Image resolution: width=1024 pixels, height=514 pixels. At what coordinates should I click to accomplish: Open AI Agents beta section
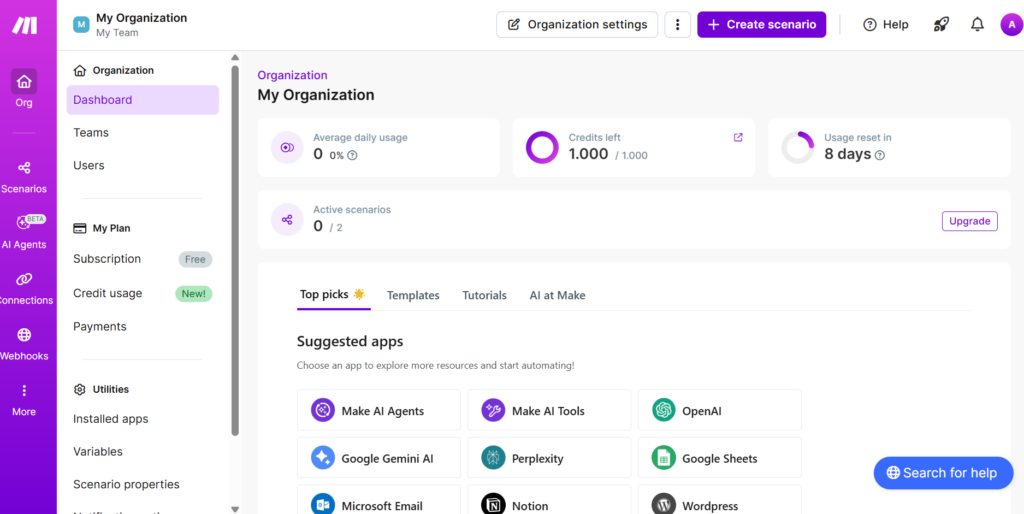point(24,233)
